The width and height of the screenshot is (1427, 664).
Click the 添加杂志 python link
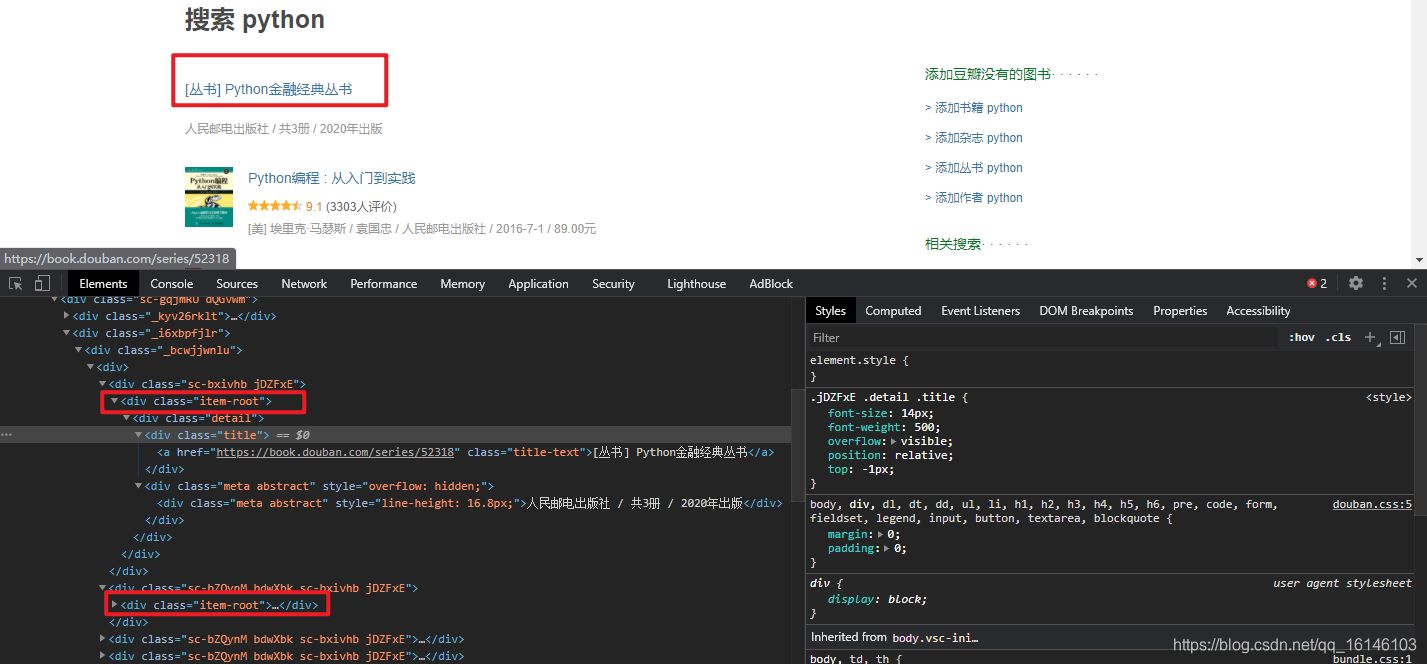(974, 138)
